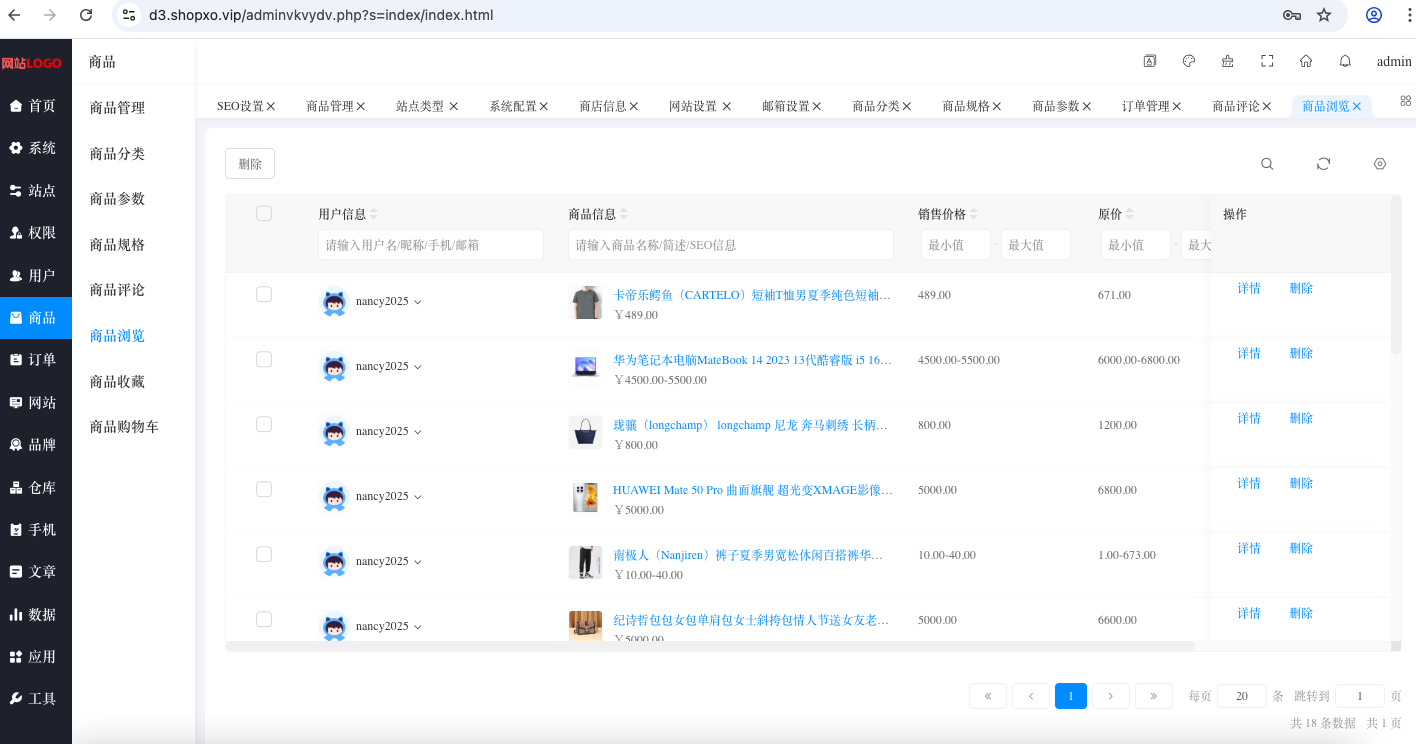Open the language switch icon in top bar
Screen dimensions: 1416x744
click(1150, 61)
